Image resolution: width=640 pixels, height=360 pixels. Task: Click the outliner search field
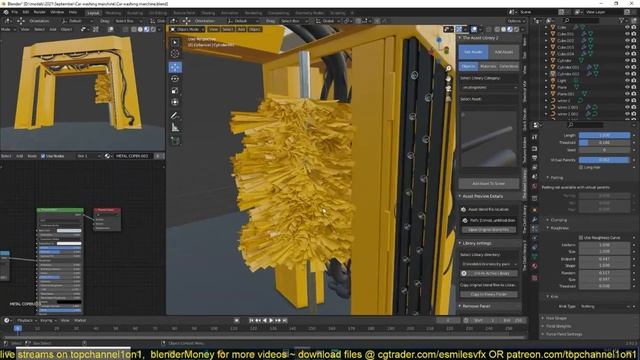(581, 20)
